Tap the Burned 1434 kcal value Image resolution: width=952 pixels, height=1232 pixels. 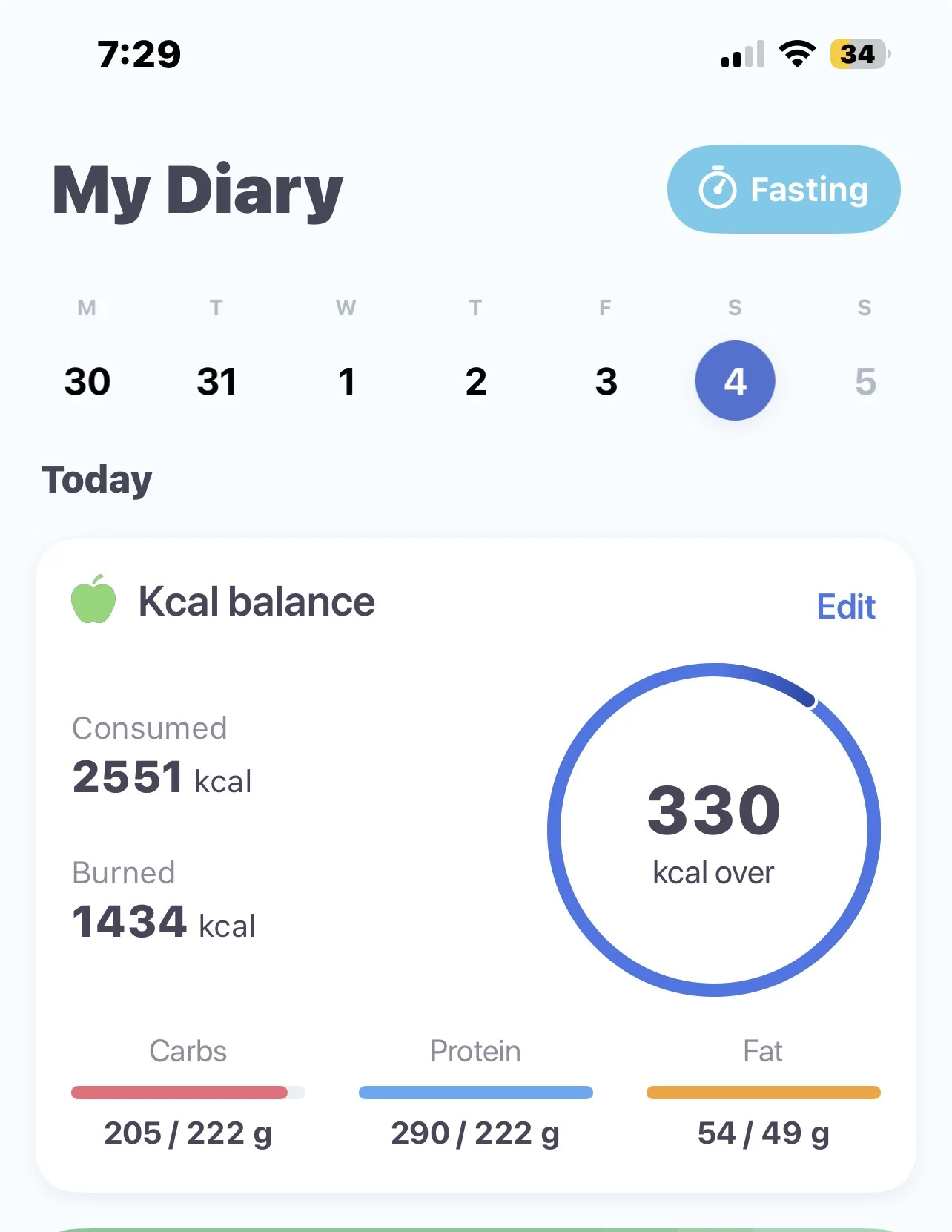tap(164, 922)
